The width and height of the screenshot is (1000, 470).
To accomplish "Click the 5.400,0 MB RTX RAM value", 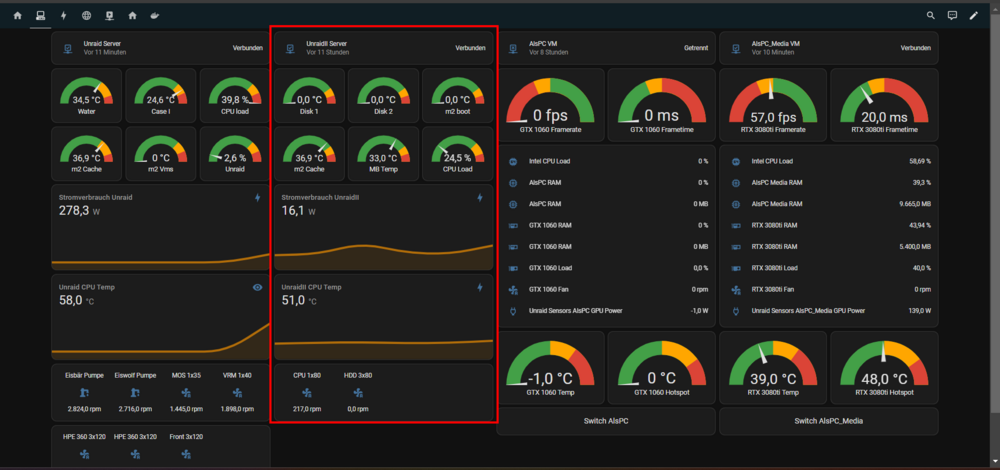I will pos(915,247).
